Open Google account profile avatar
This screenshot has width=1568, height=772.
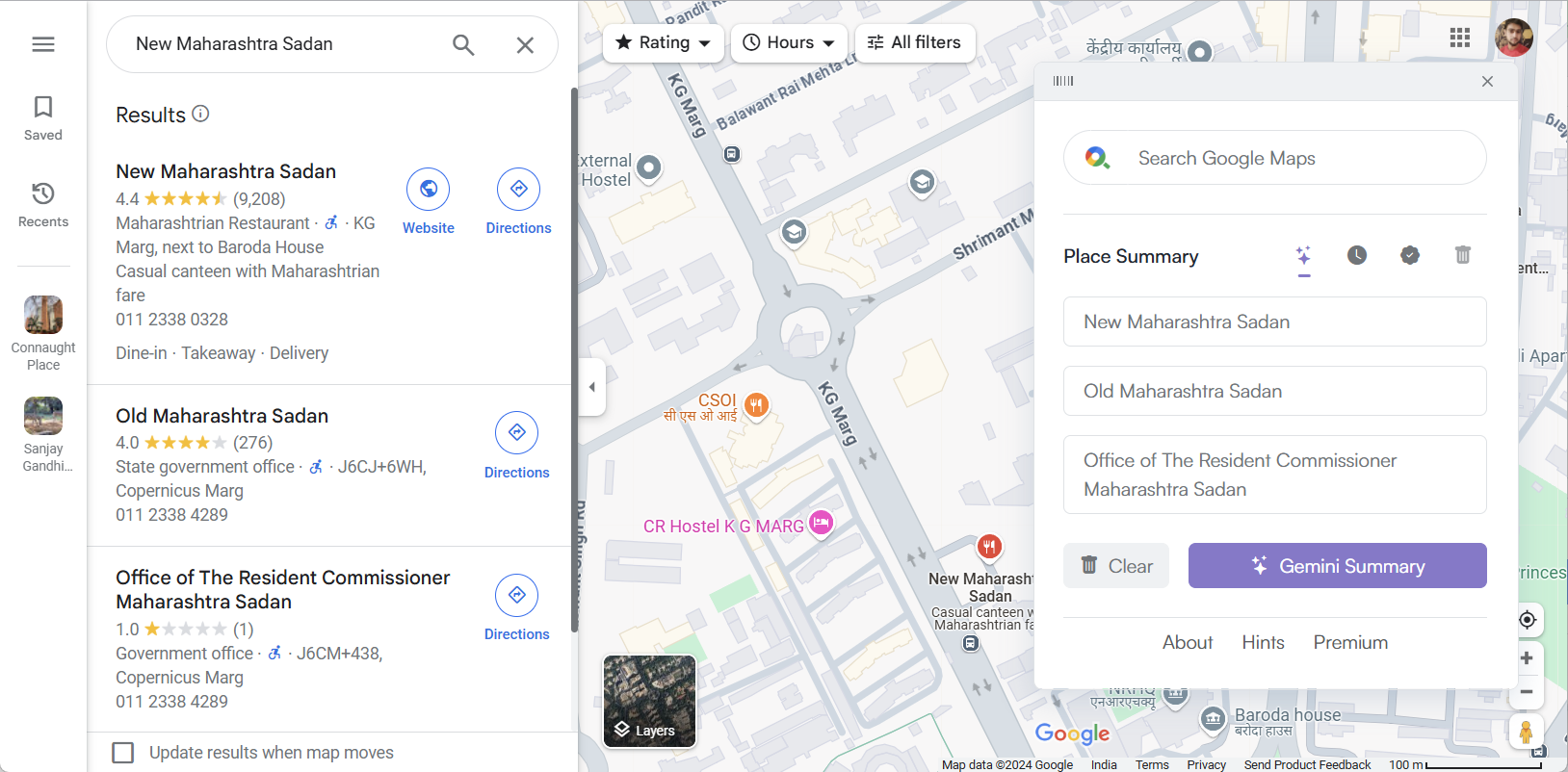coord(1513,38)
